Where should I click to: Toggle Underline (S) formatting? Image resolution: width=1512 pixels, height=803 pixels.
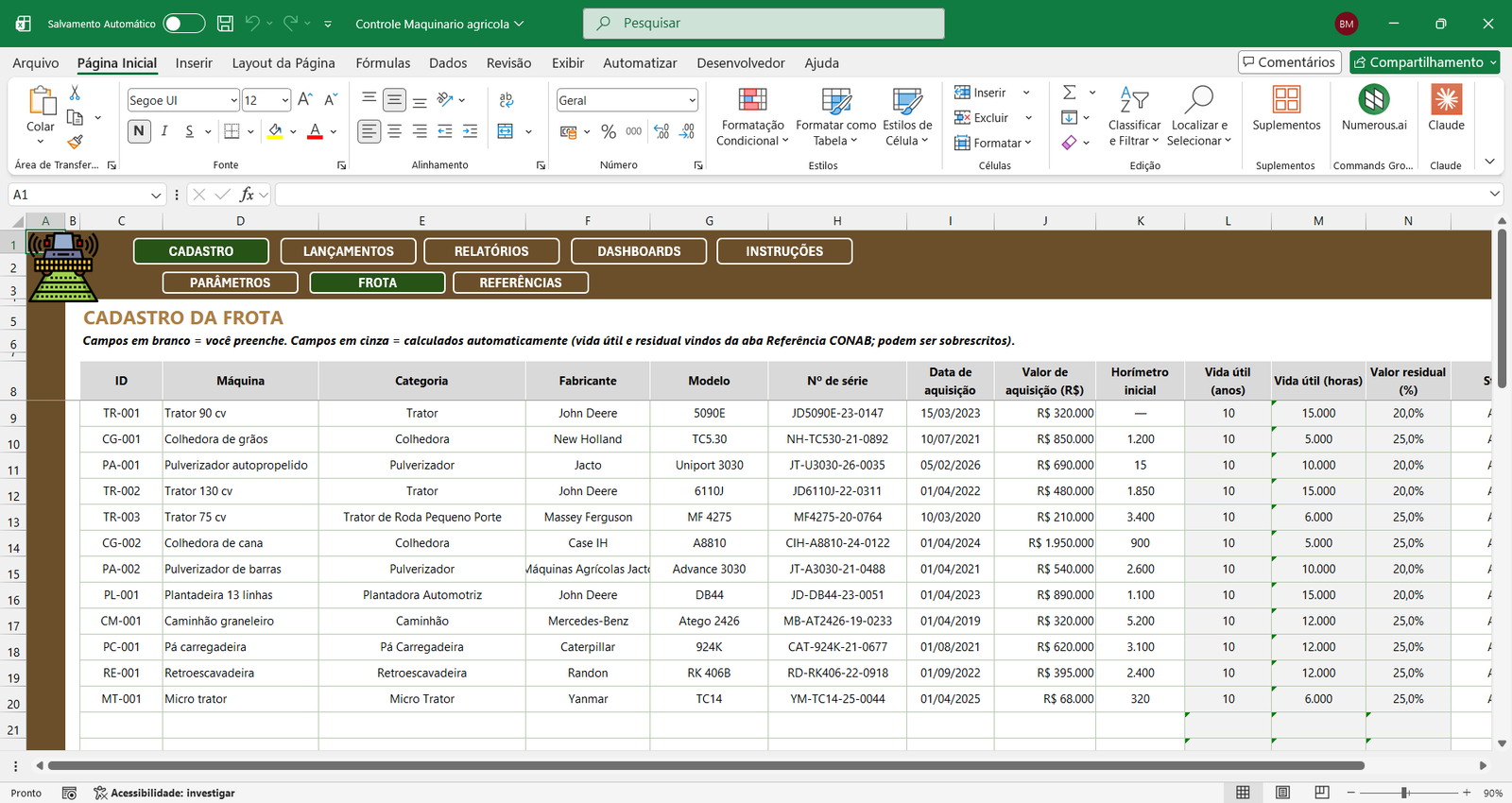pyautogui.click(x=190, y=131)
